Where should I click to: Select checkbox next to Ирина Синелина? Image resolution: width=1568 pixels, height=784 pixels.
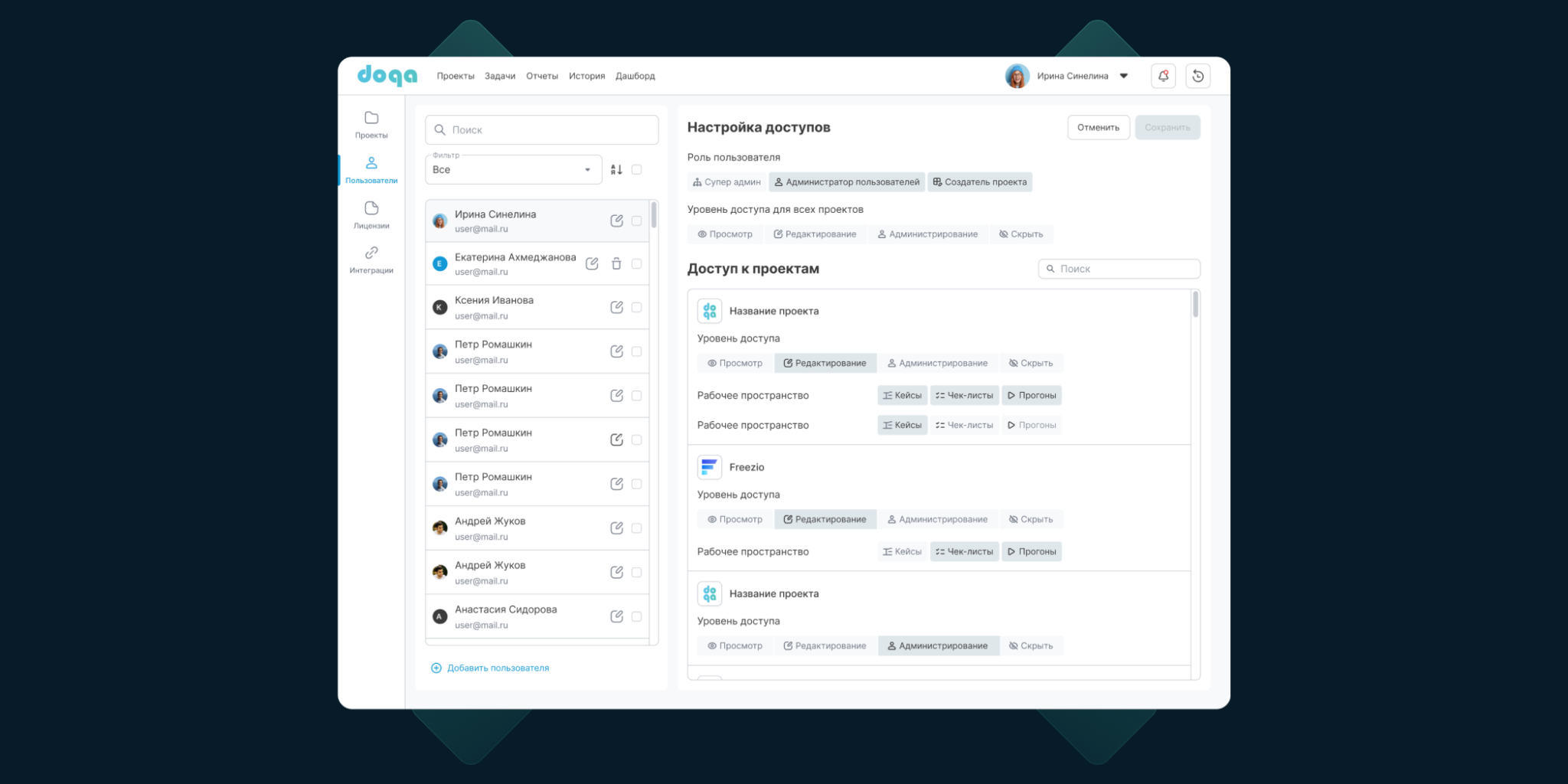click(x=636, y=220)
